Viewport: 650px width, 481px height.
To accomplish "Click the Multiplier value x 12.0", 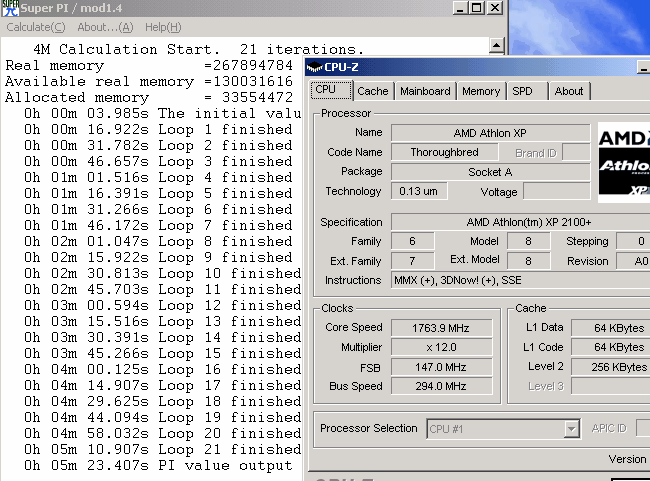I will [x=441, y=347].
